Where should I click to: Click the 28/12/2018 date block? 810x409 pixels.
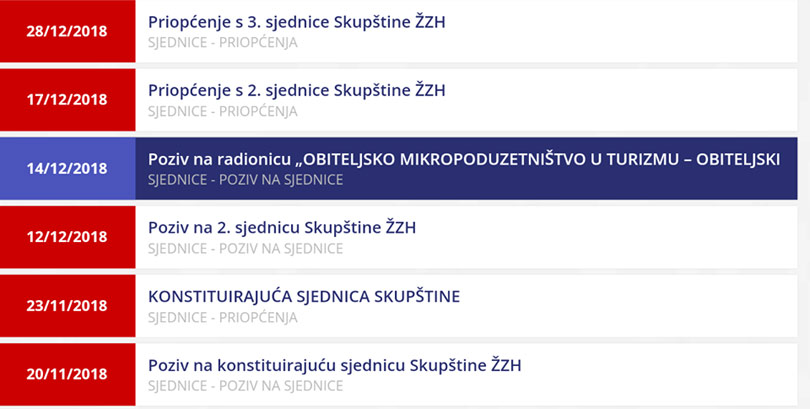coord(68,31)
